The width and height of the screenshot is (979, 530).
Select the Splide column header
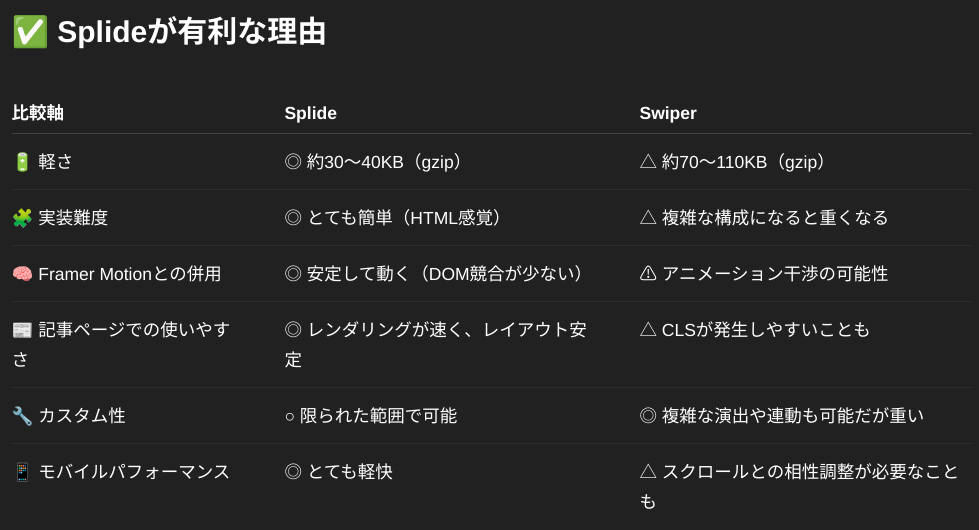tap(310, 113)
